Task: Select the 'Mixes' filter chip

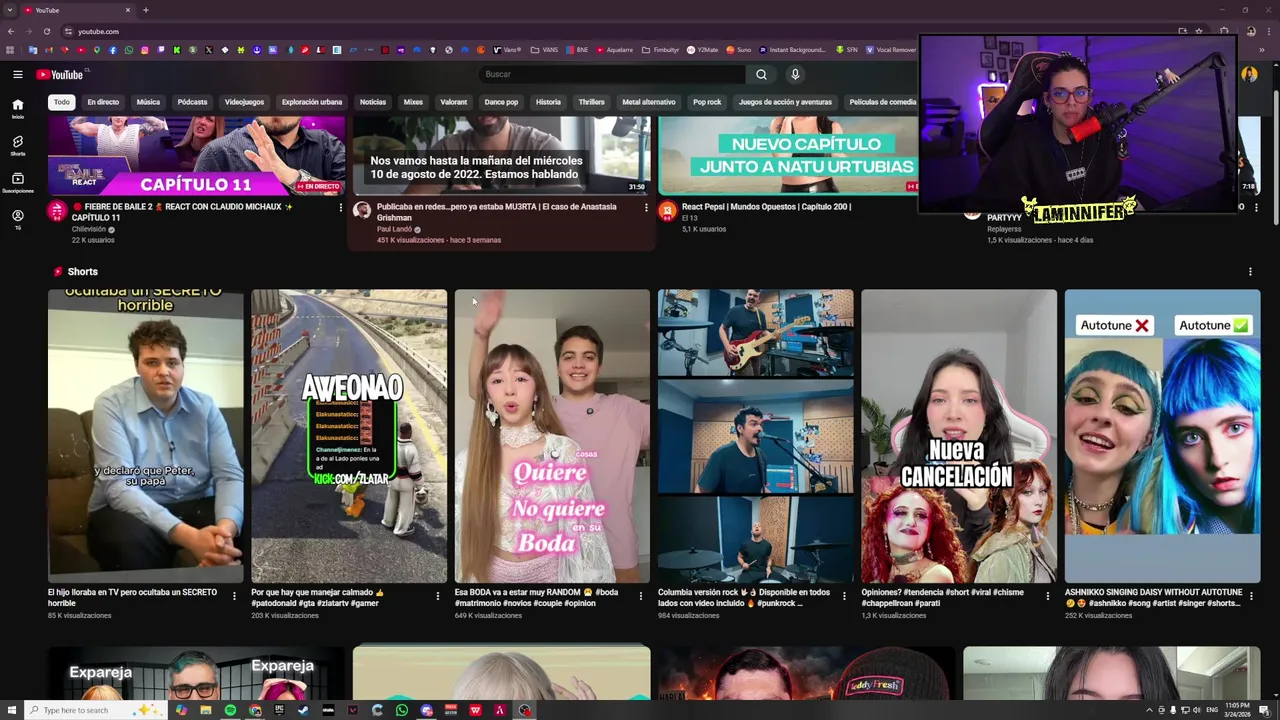Action: click(x=413, y=102)
